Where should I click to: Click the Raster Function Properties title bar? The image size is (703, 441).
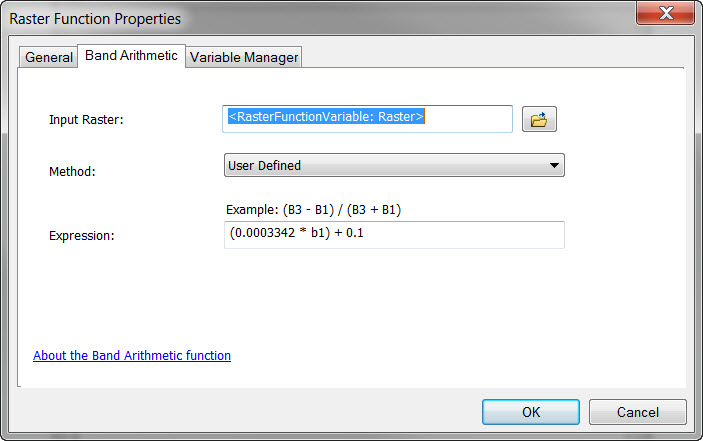pyautogui.click(x=300, y=18)
